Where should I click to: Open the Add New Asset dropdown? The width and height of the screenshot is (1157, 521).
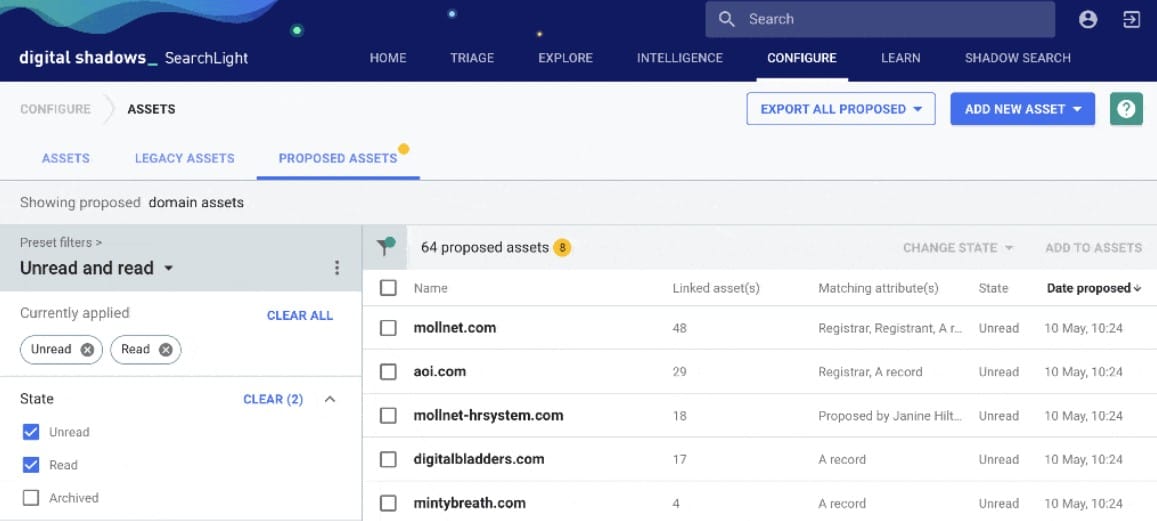[1023, 108]
